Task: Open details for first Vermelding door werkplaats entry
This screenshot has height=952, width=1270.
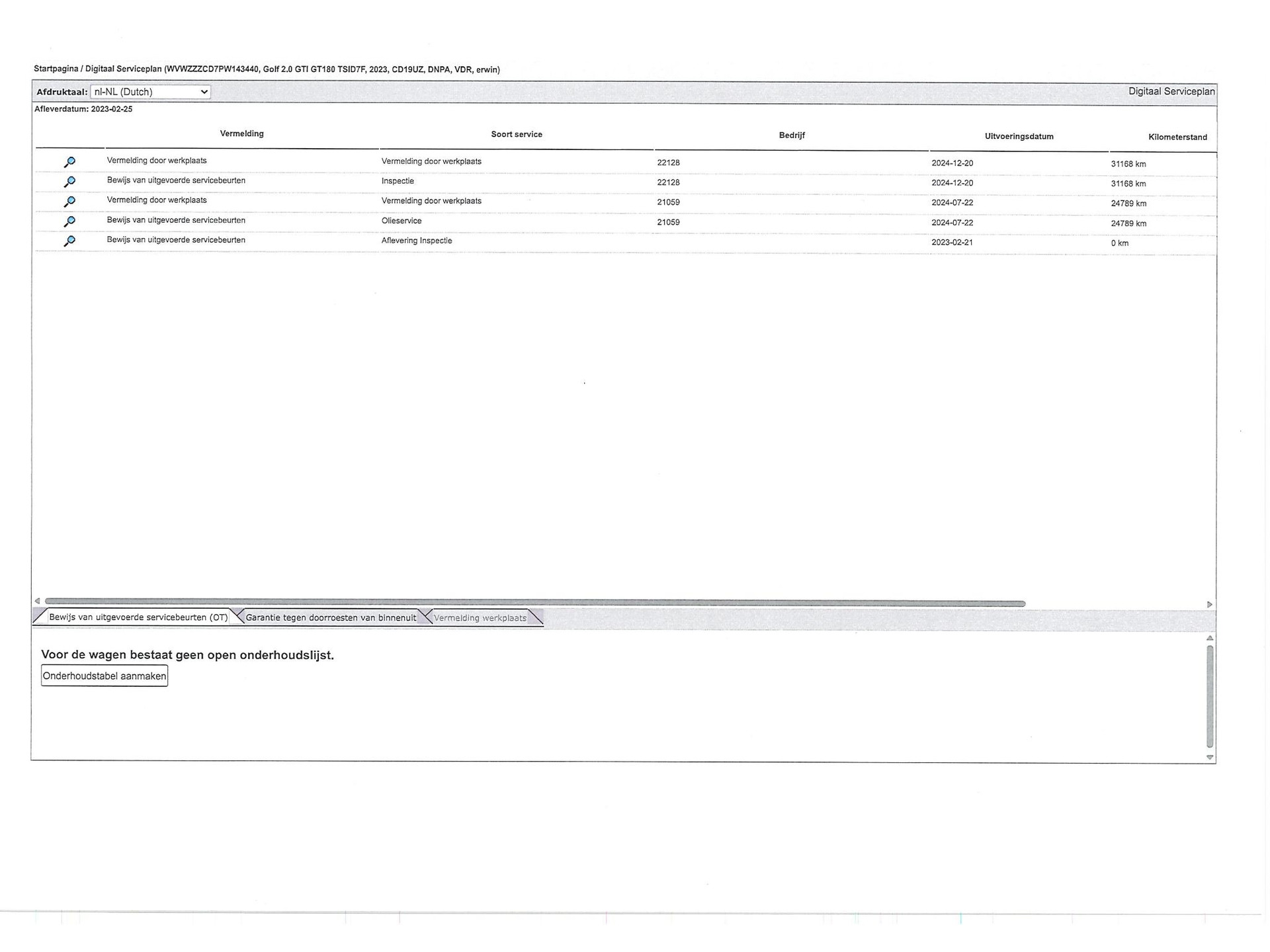Action: coord(69,162)
